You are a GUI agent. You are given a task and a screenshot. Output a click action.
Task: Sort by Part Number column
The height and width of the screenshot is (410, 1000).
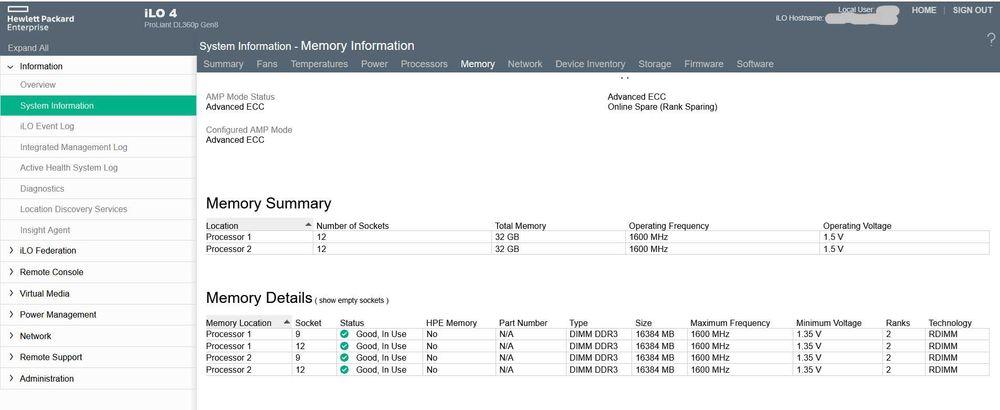coord(523,323)
